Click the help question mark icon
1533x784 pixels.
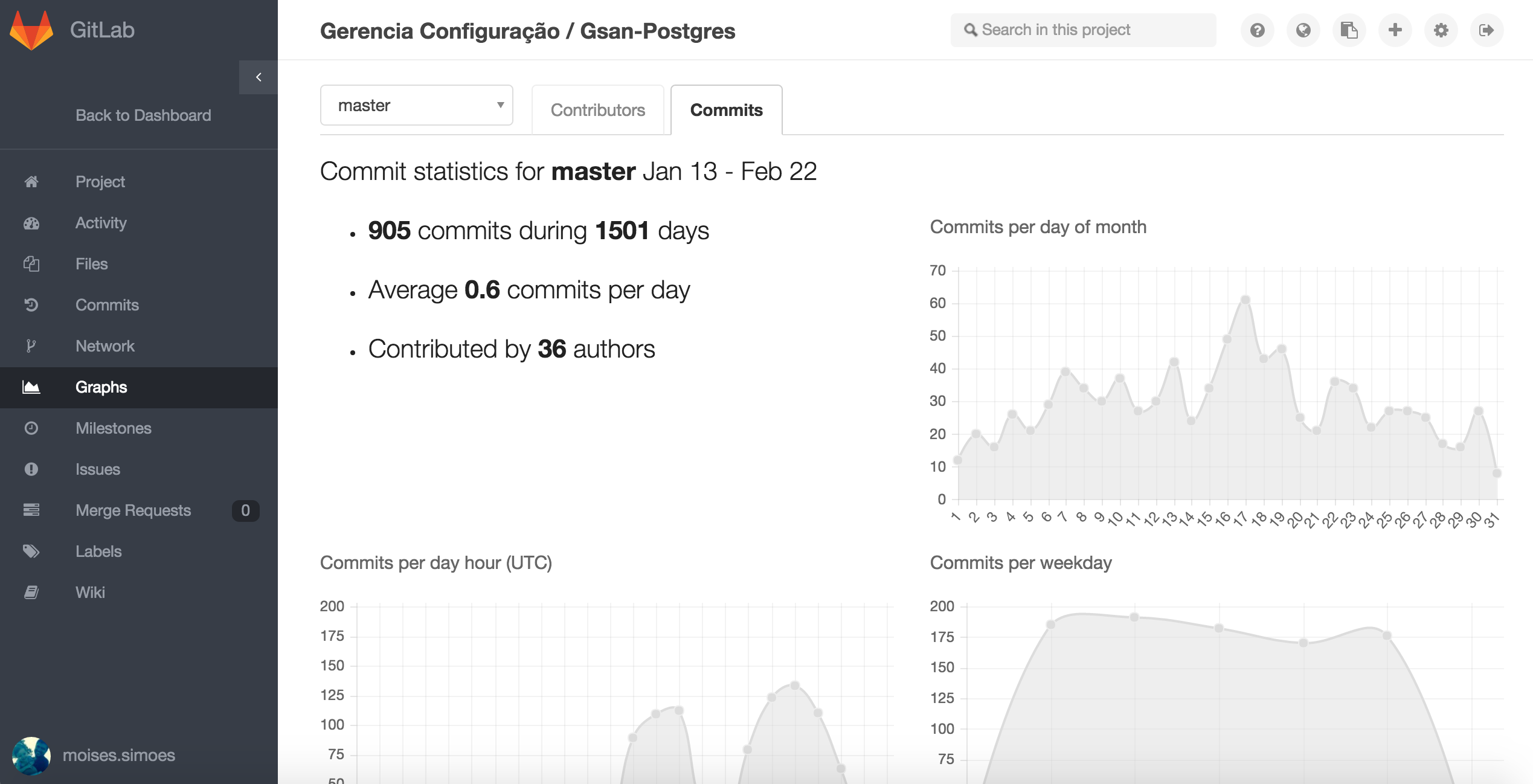[x=1257, y=30]
